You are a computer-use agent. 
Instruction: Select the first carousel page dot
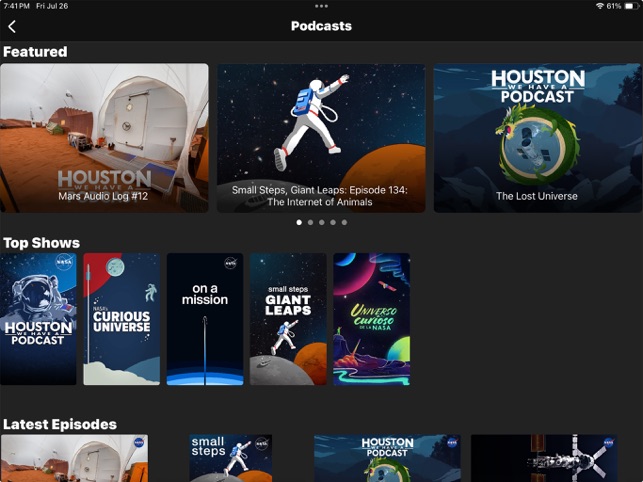(299, 222)
